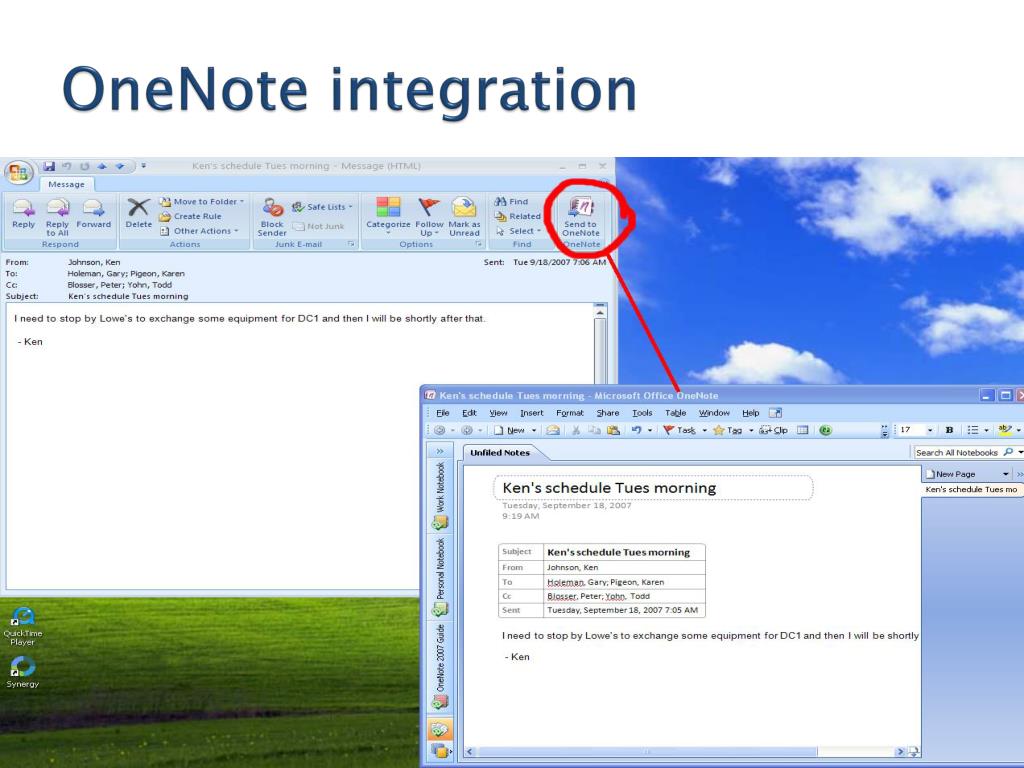This screenshot has height=768, width=1024.
Task: Save via quick access floppy icon
Action: (49, 167)
